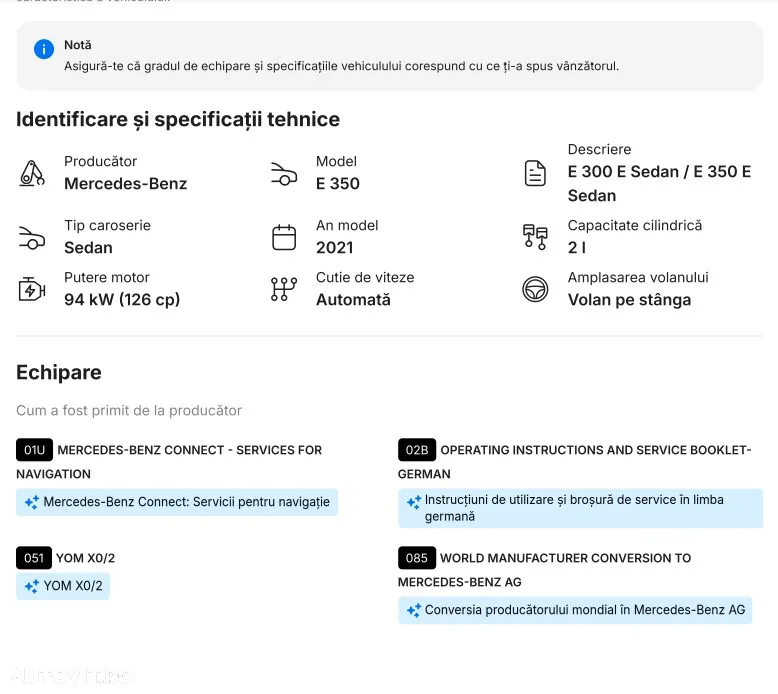778x694 pixels.
Task: Click the 'Putere motor' label
Action: pos(107,277)
